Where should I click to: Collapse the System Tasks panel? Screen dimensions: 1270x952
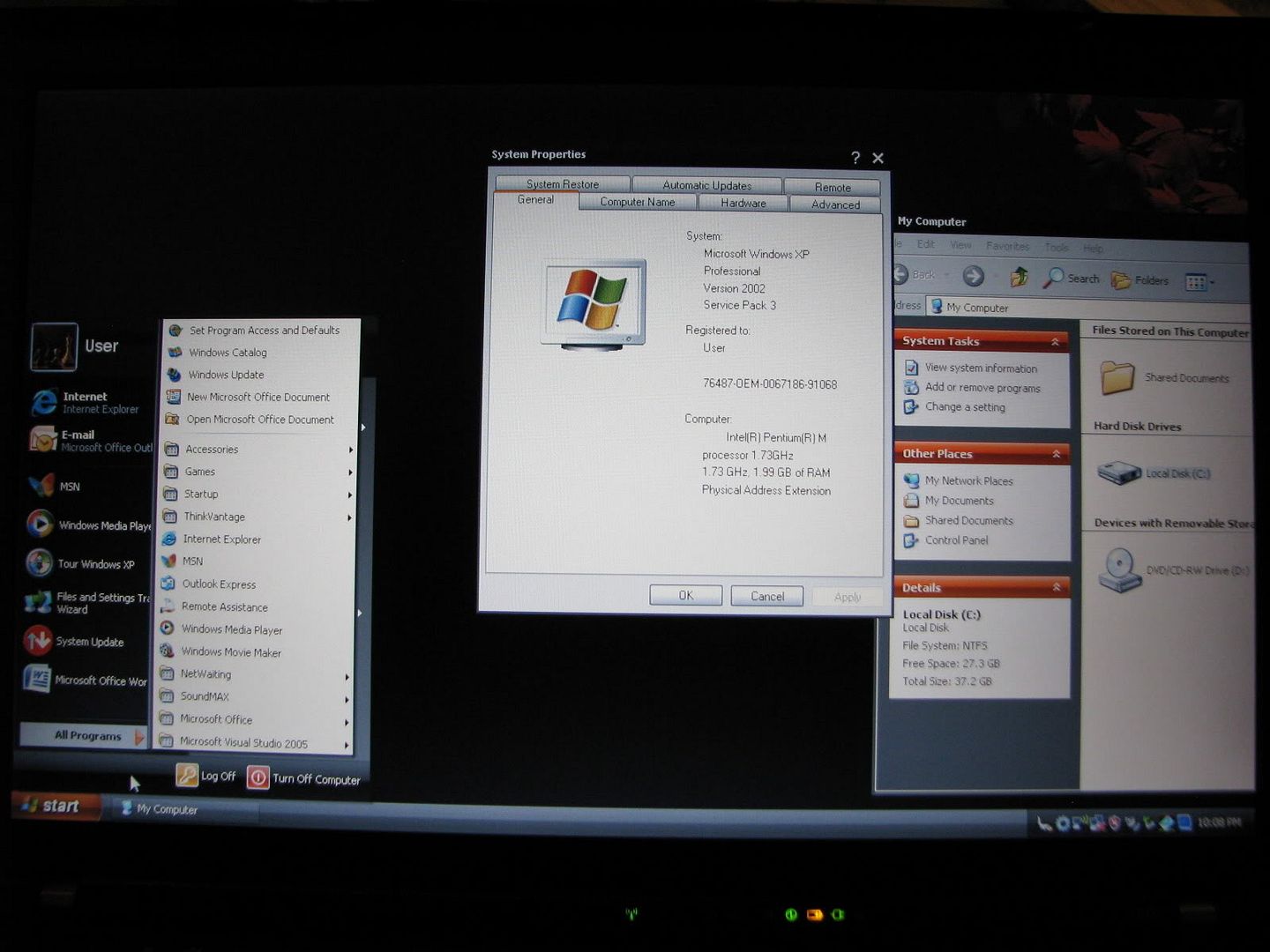(x=1055, y=342)
